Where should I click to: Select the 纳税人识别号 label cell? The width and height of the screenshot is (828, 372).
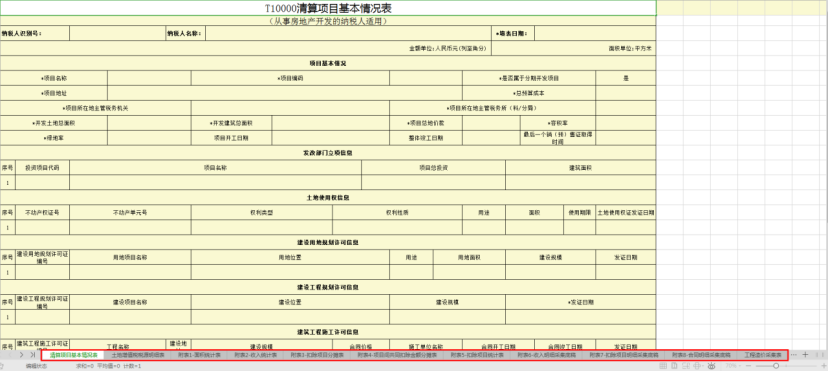tap(35, 33)
